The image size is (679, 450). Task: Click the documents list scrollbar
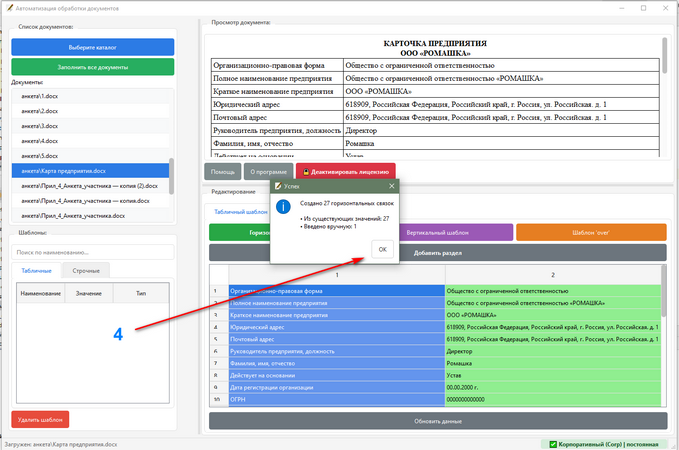[171, 176]
